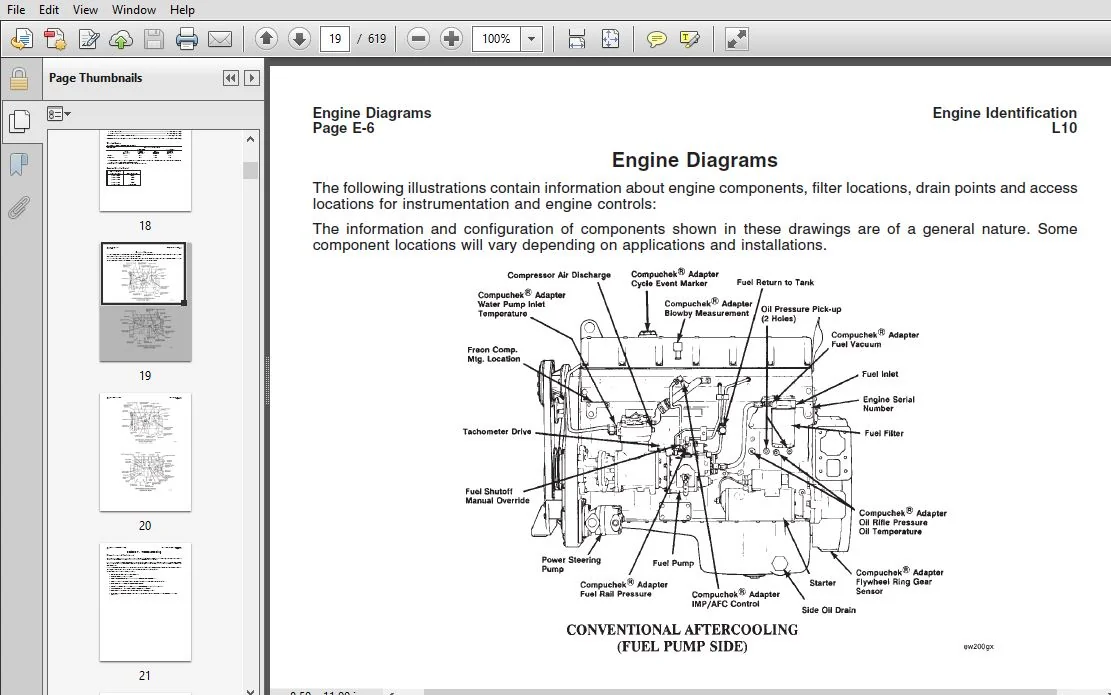This screenshot has width=1111, height=695.
Task: Click the page number field showing 19
Action: [335, 39]
